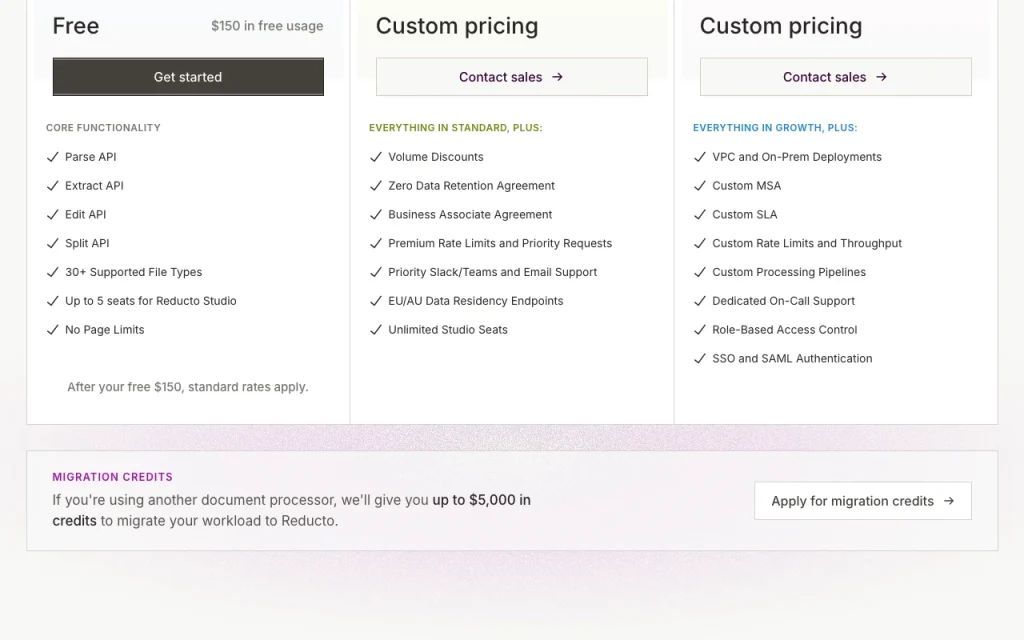Select the 'Extract API' feature text
This screenshot has height=640, width=1024.
(x=94, y=185)
